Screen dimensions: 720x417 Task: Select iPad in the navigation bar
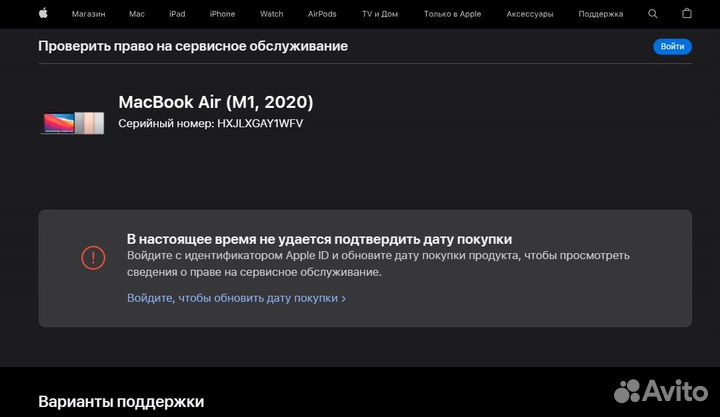click(x=177, y=14)
